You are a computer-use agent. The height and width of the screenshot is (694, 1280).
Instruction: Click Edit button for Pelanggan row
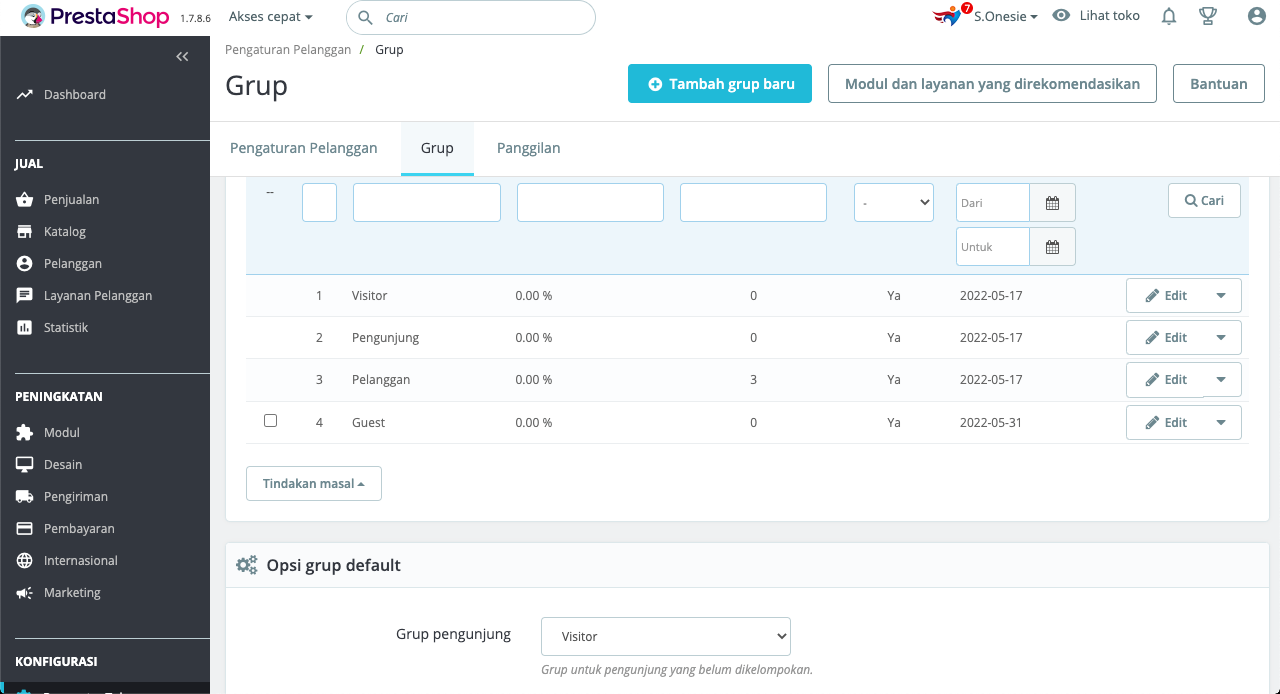(1166, 380)
